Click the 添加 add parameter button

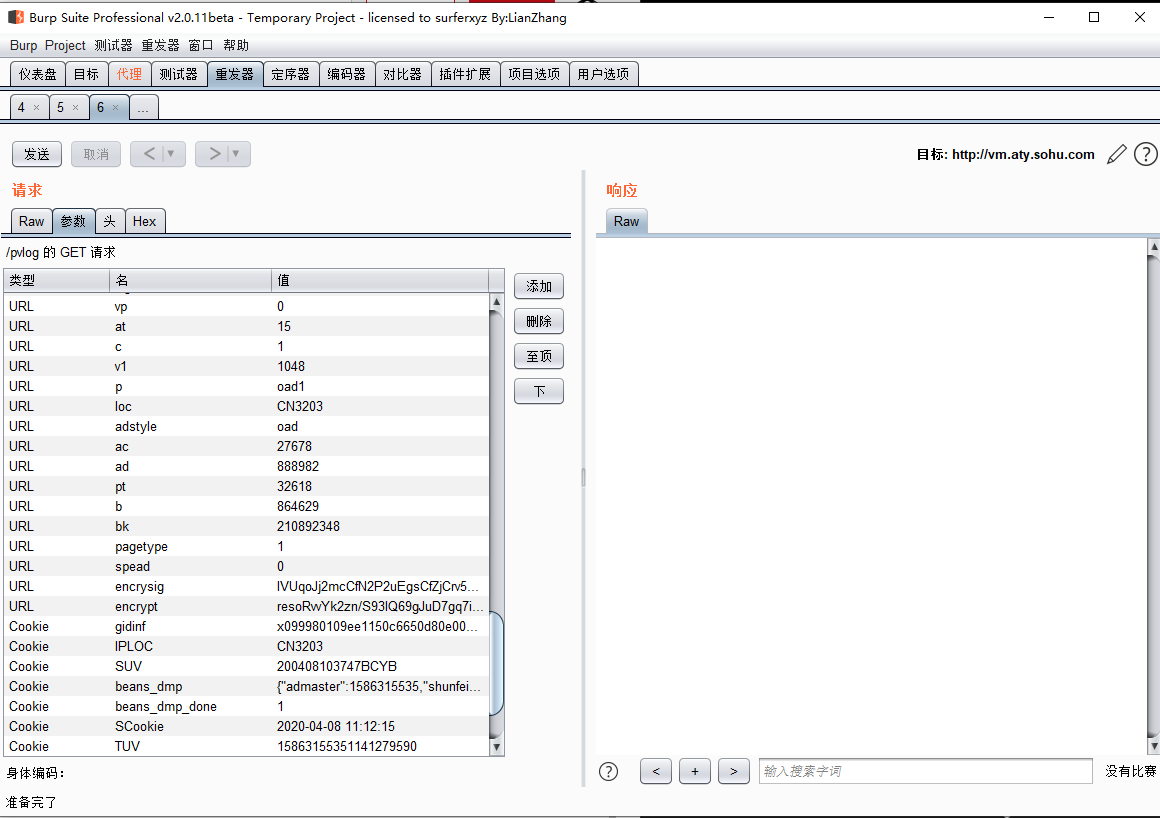tap(539, 286)
